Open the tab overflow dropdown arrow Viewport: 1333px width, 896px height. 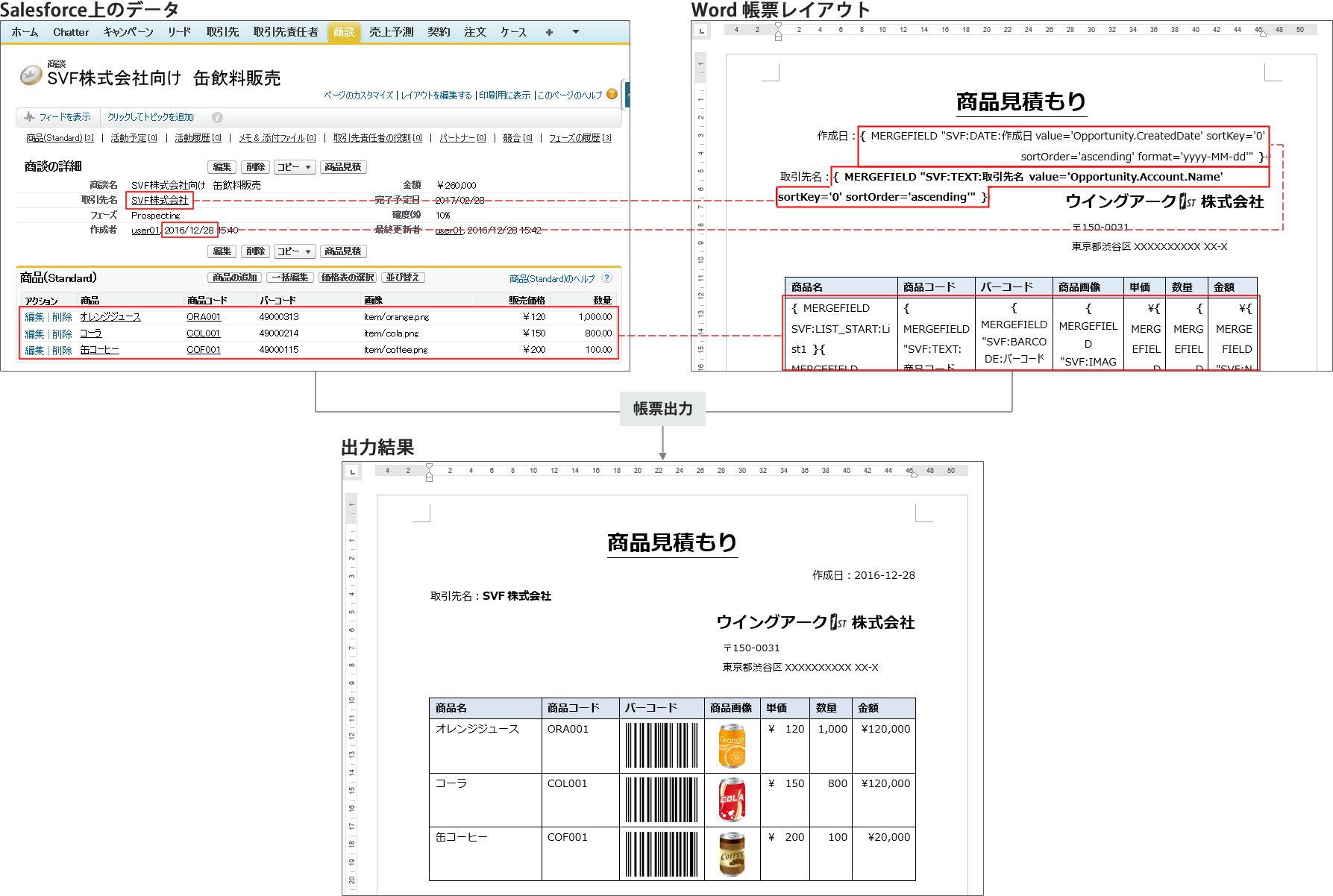pos(575,32)
